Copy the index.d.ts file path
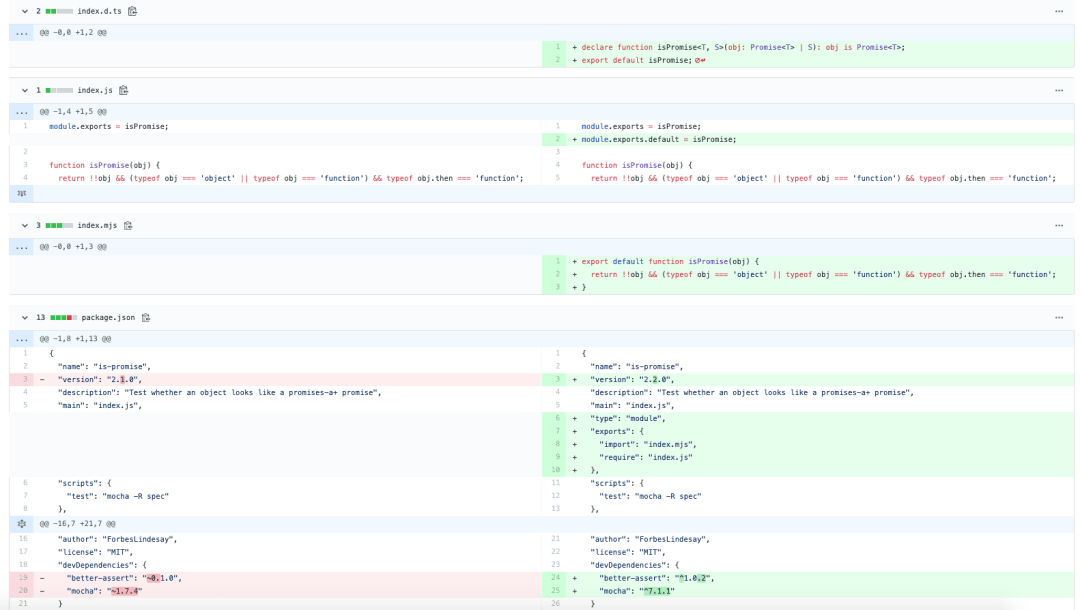The image size is (1080, 610). [132, 11]
